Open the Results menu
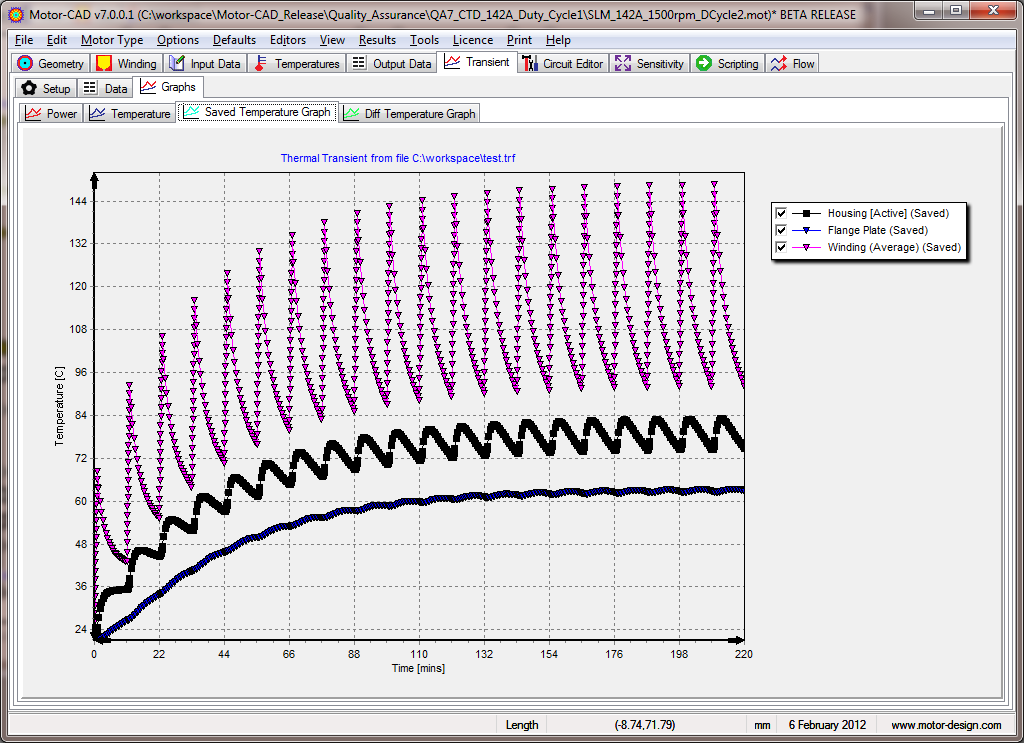 tap(377, 40)
